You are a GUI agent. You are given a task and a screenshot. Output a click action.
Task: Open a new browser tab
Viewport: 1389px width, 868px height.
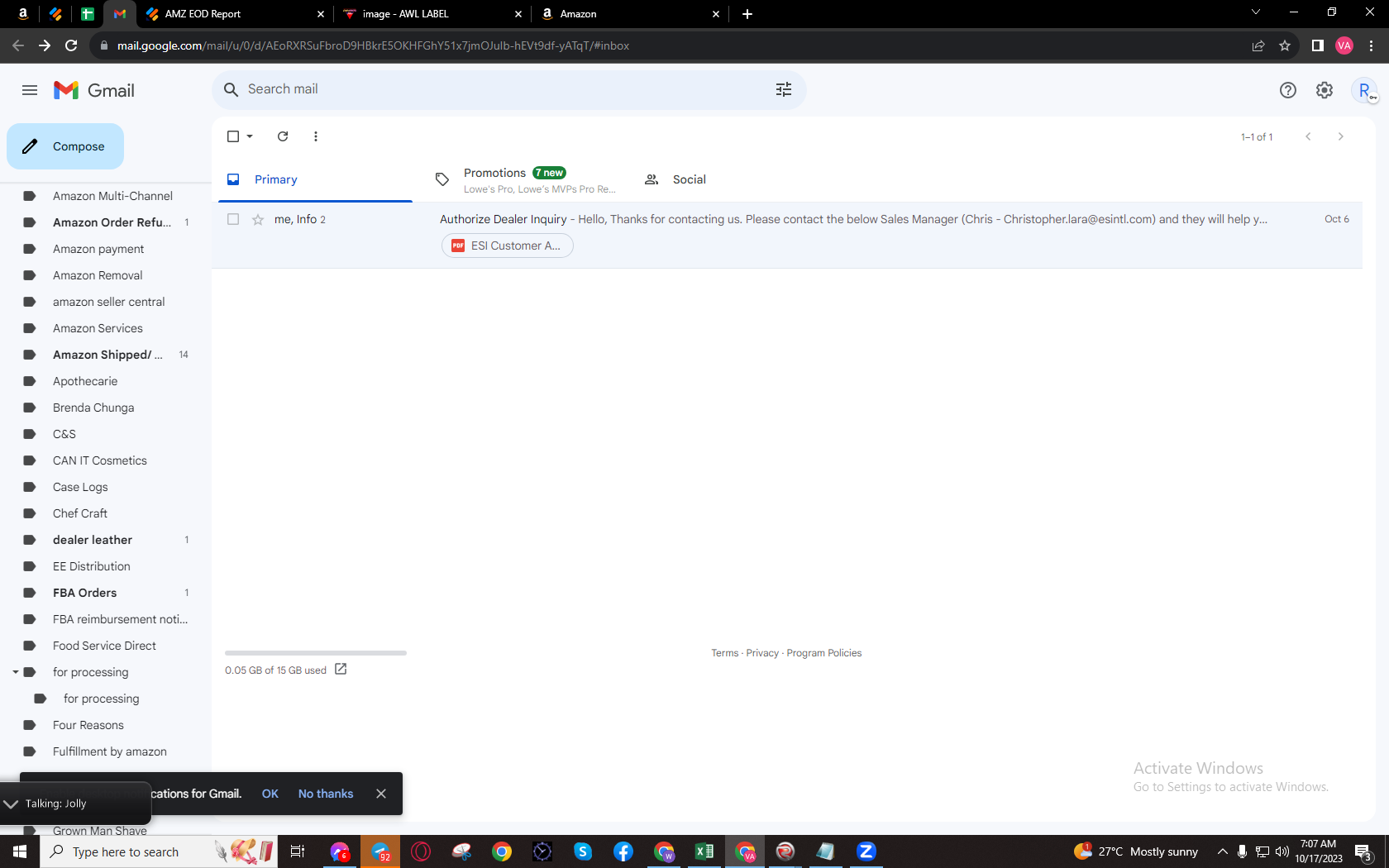pos(747,14)
